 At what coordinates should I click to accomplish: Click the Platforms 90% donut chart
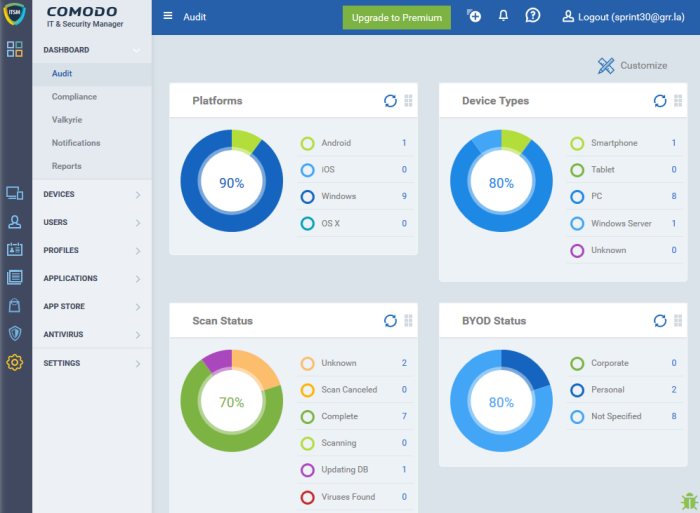[232, 181]
